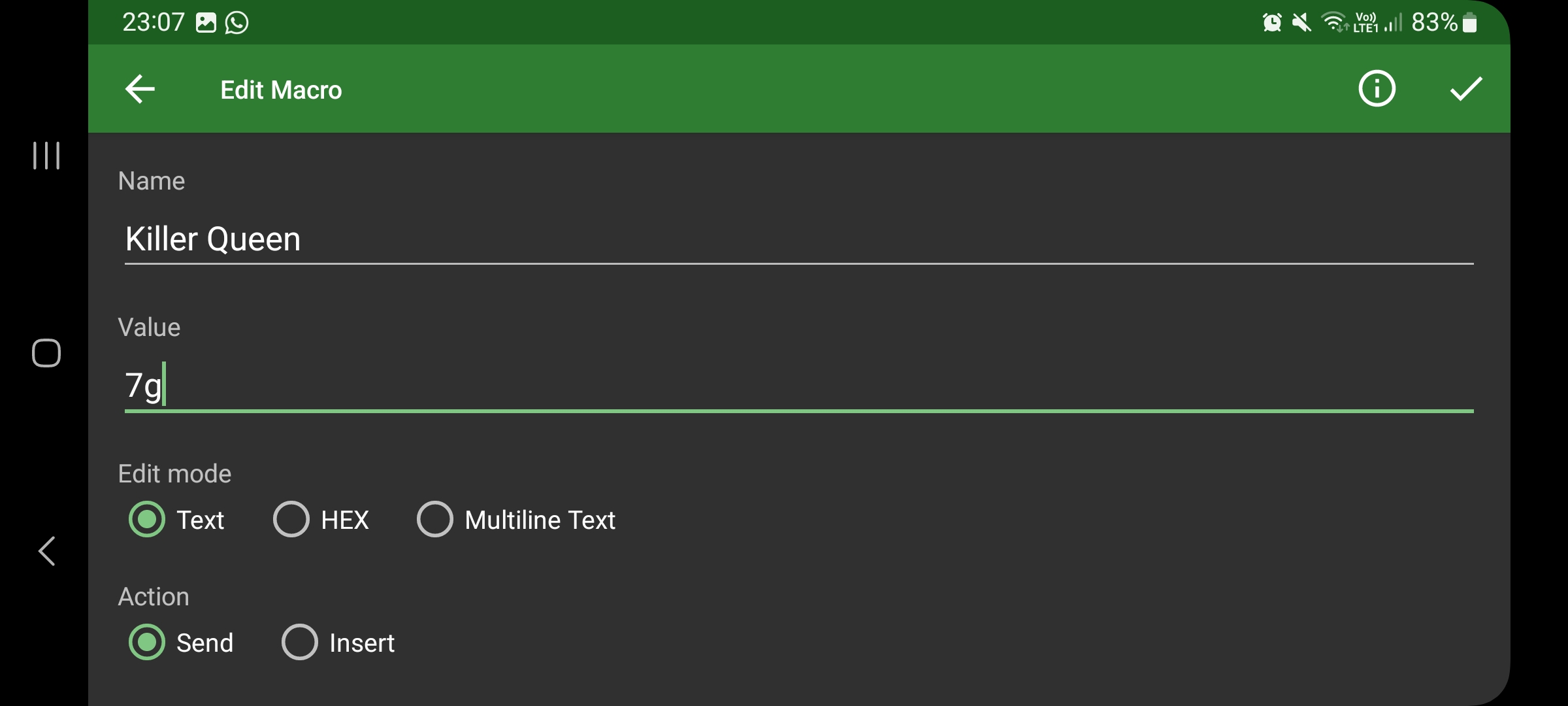1568x706 pixels.
Task: Click the Value field containing 7g
Action: pos(797,386)
